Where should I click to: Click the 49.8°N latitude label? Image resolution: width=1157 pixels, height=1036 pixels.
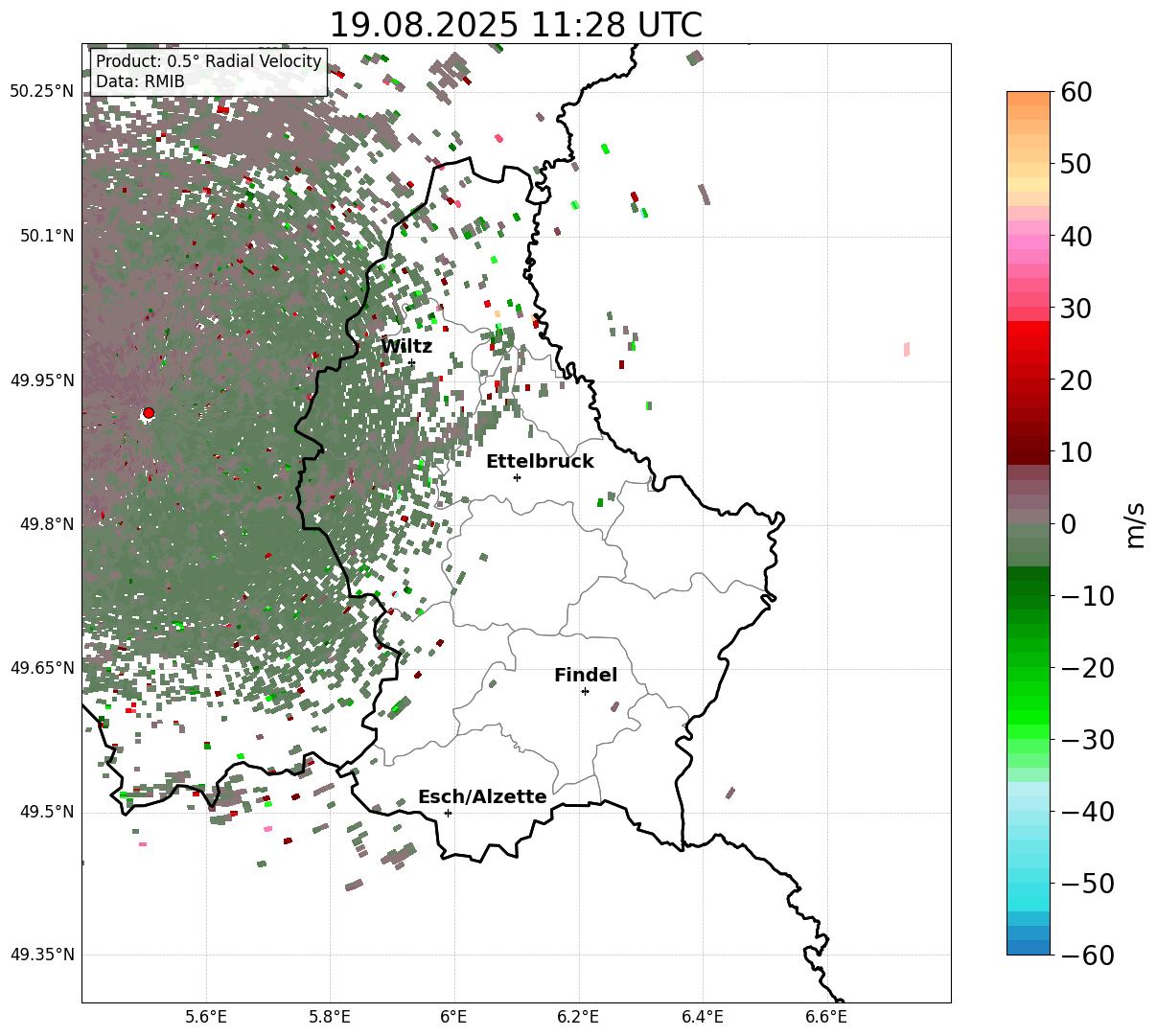tap(47, 524)
